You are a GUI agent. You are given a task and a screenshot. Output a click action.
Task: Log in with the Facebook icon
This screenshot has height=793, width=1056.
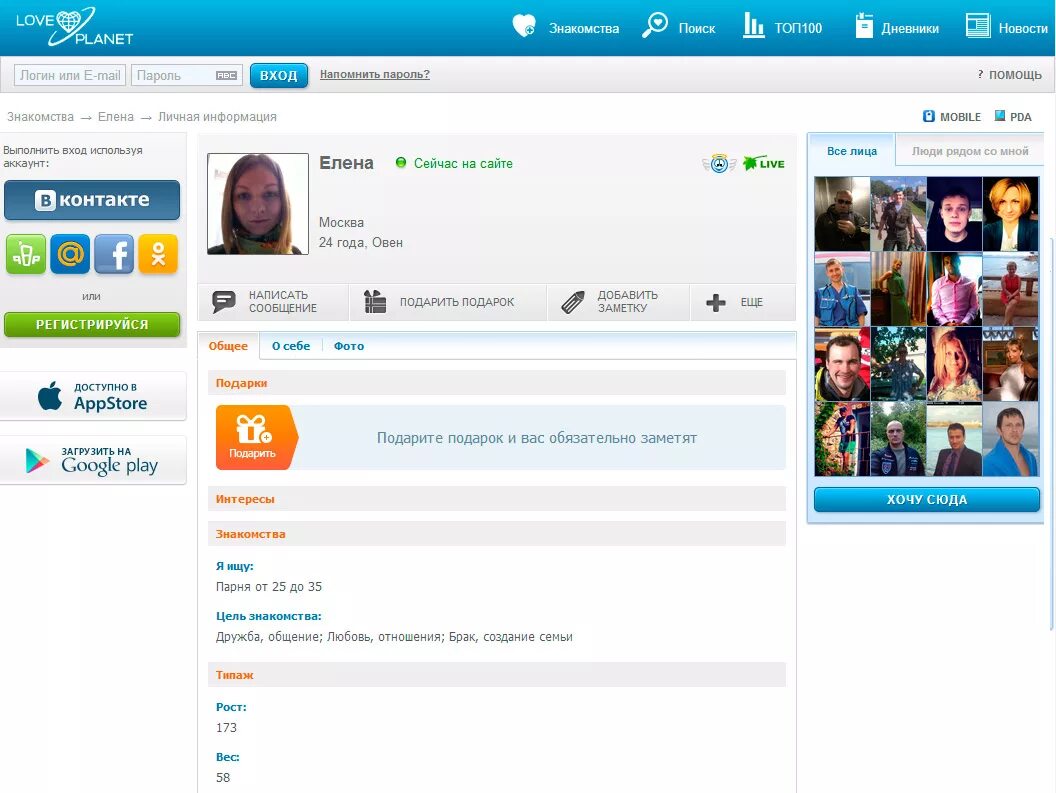(x=114, y=254)
